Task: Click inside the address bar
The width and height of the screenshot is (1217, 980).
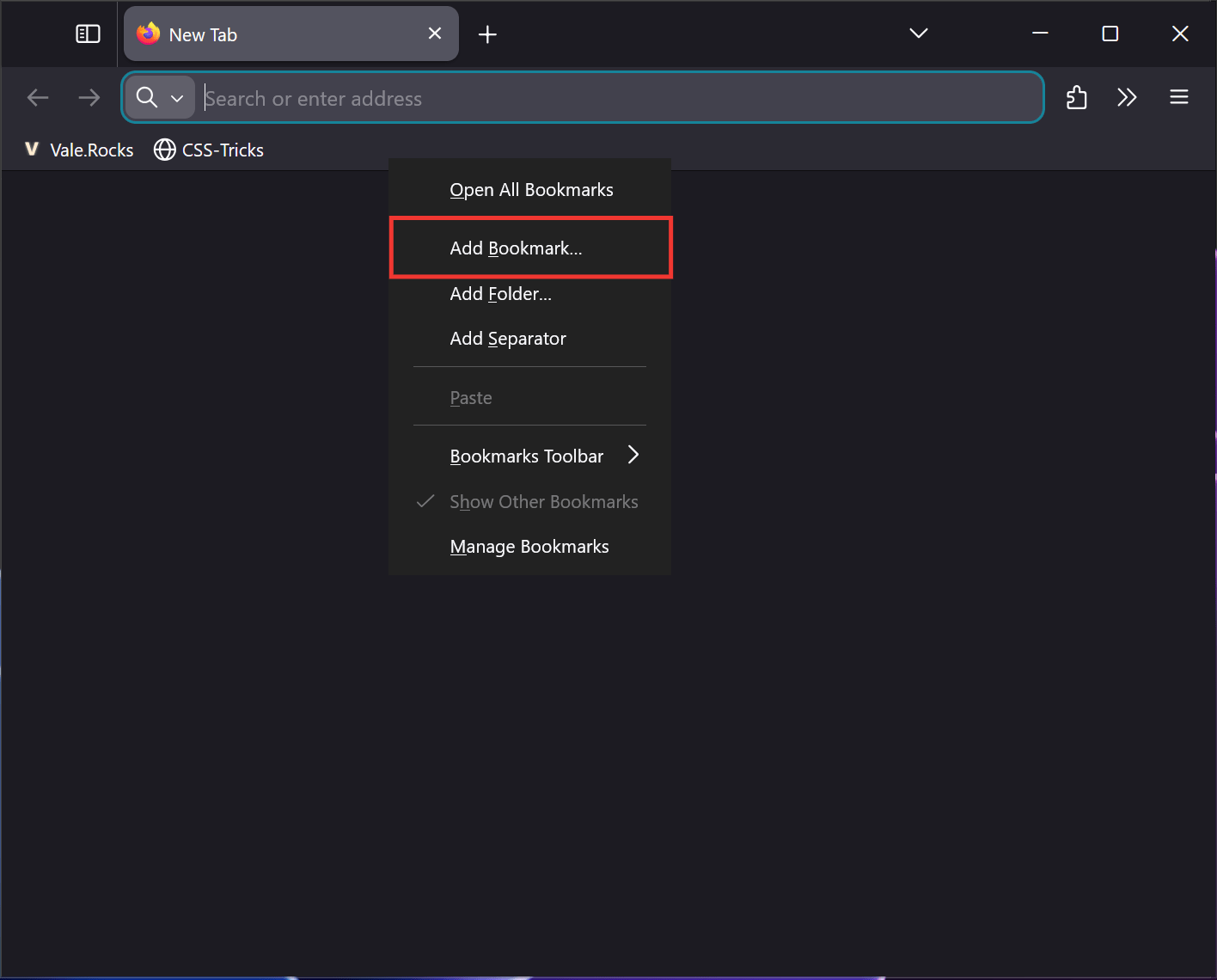Action: coord(602,97)
